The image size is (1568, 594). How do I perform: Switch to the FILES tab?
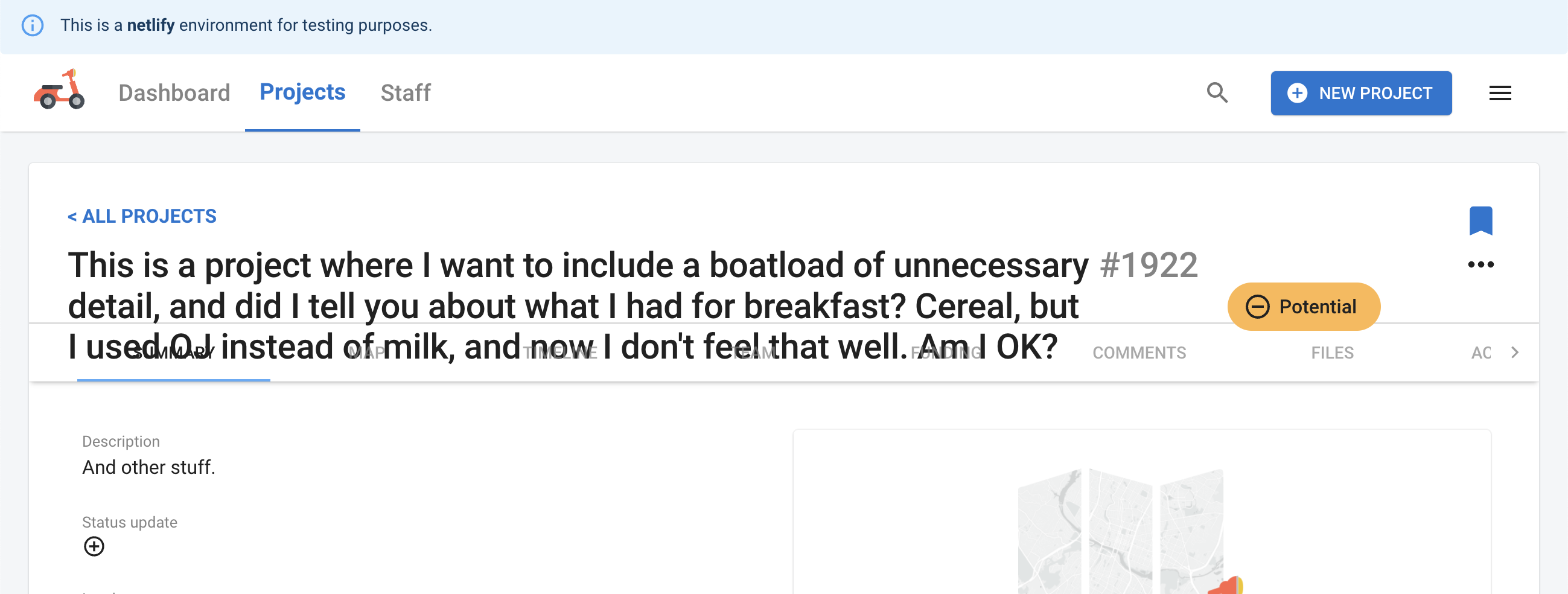tap(1332, 353)
